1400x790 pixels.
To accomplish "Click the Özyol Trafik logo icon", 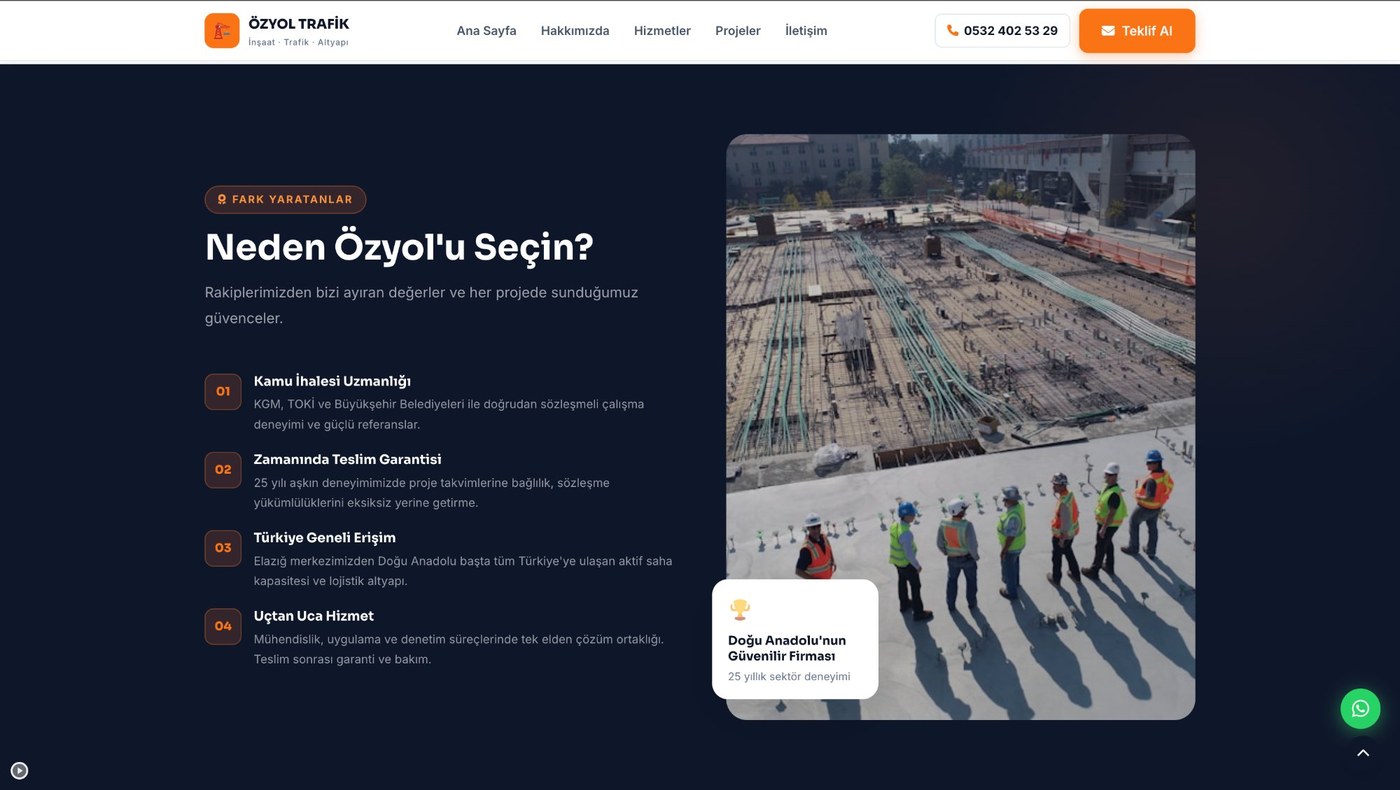I will click(222, 31).
